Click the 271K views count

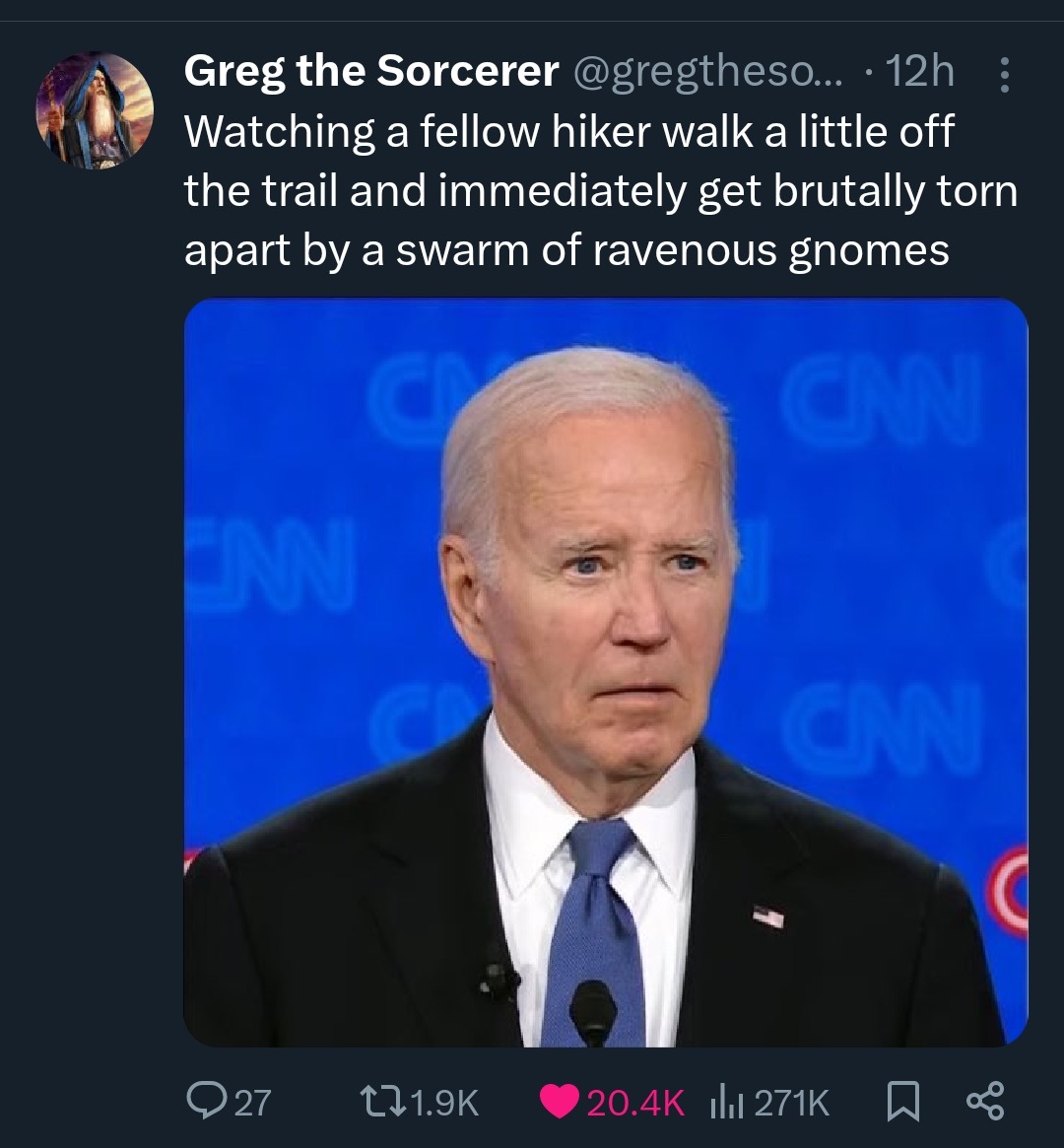tap(791, 1102)
